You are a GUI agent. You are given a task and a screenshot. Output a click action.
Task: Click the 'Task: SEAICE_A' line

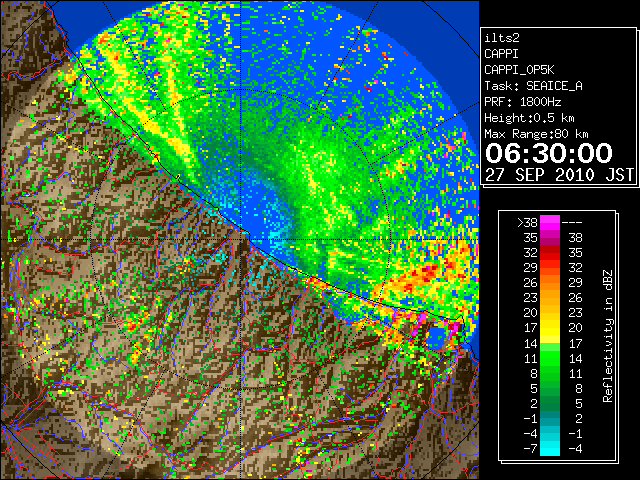tap(533, 86)
